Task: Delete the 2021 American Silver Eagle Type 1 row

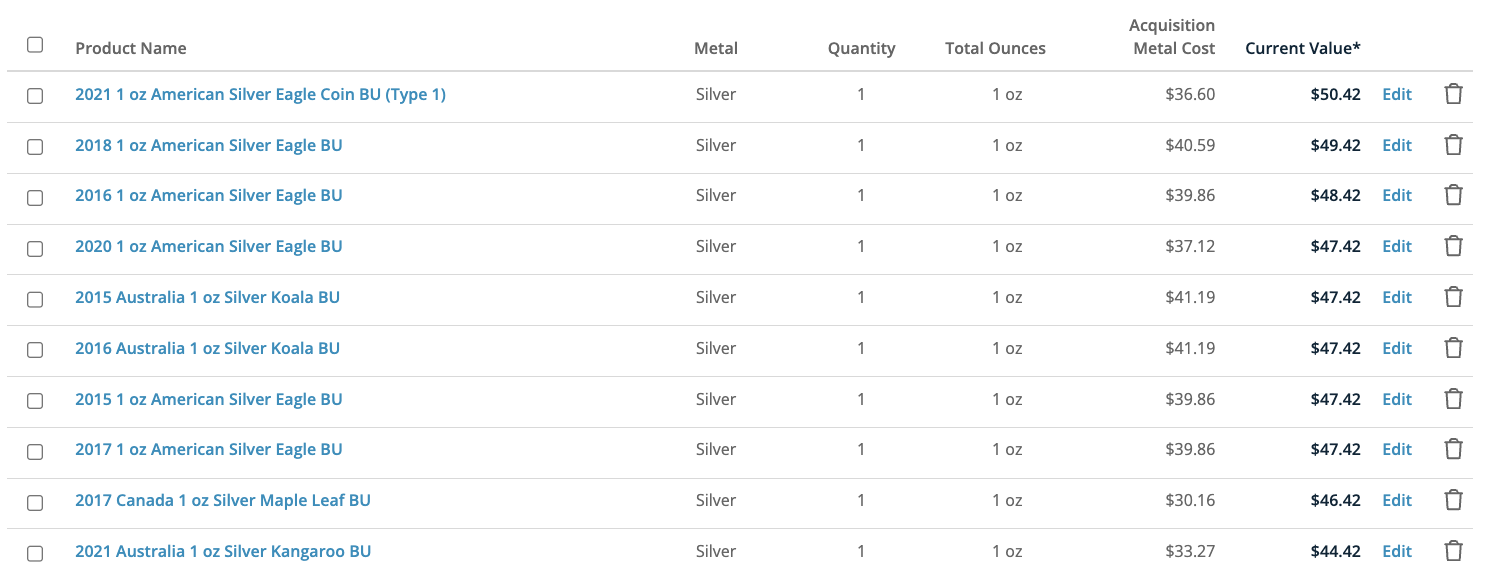Action: 1454,94
